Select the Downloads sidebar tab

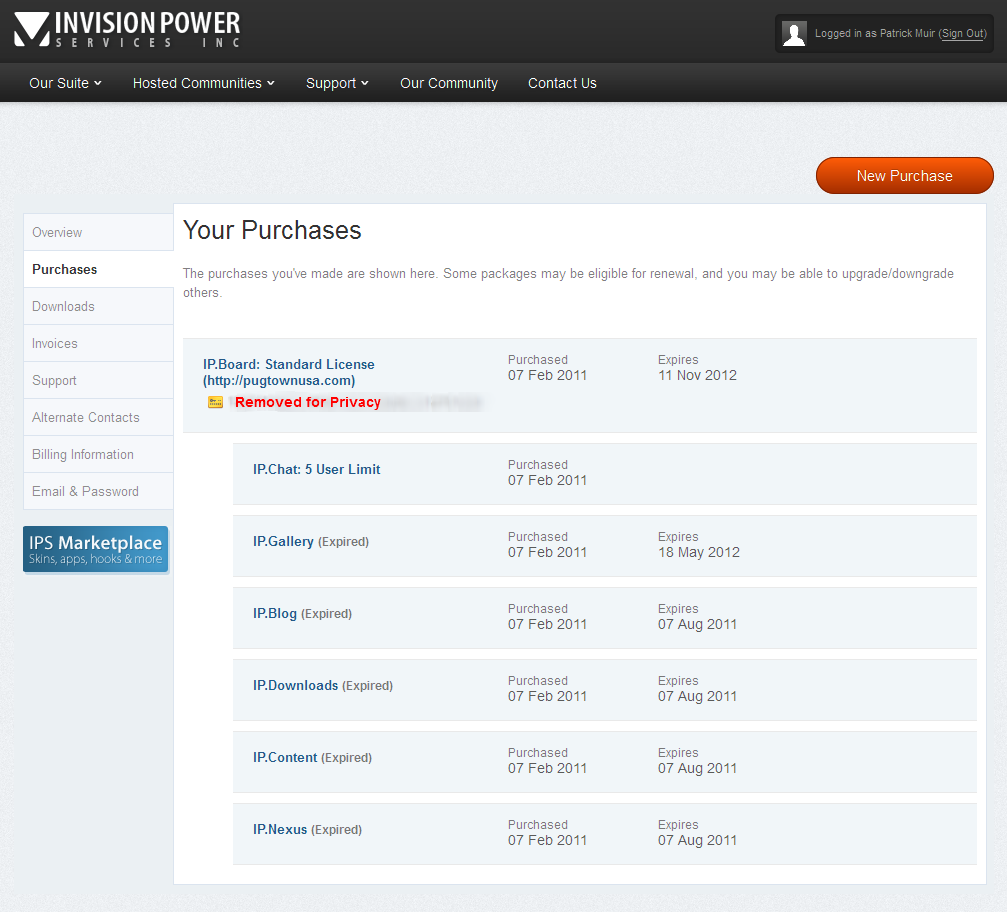pos(98,306)
